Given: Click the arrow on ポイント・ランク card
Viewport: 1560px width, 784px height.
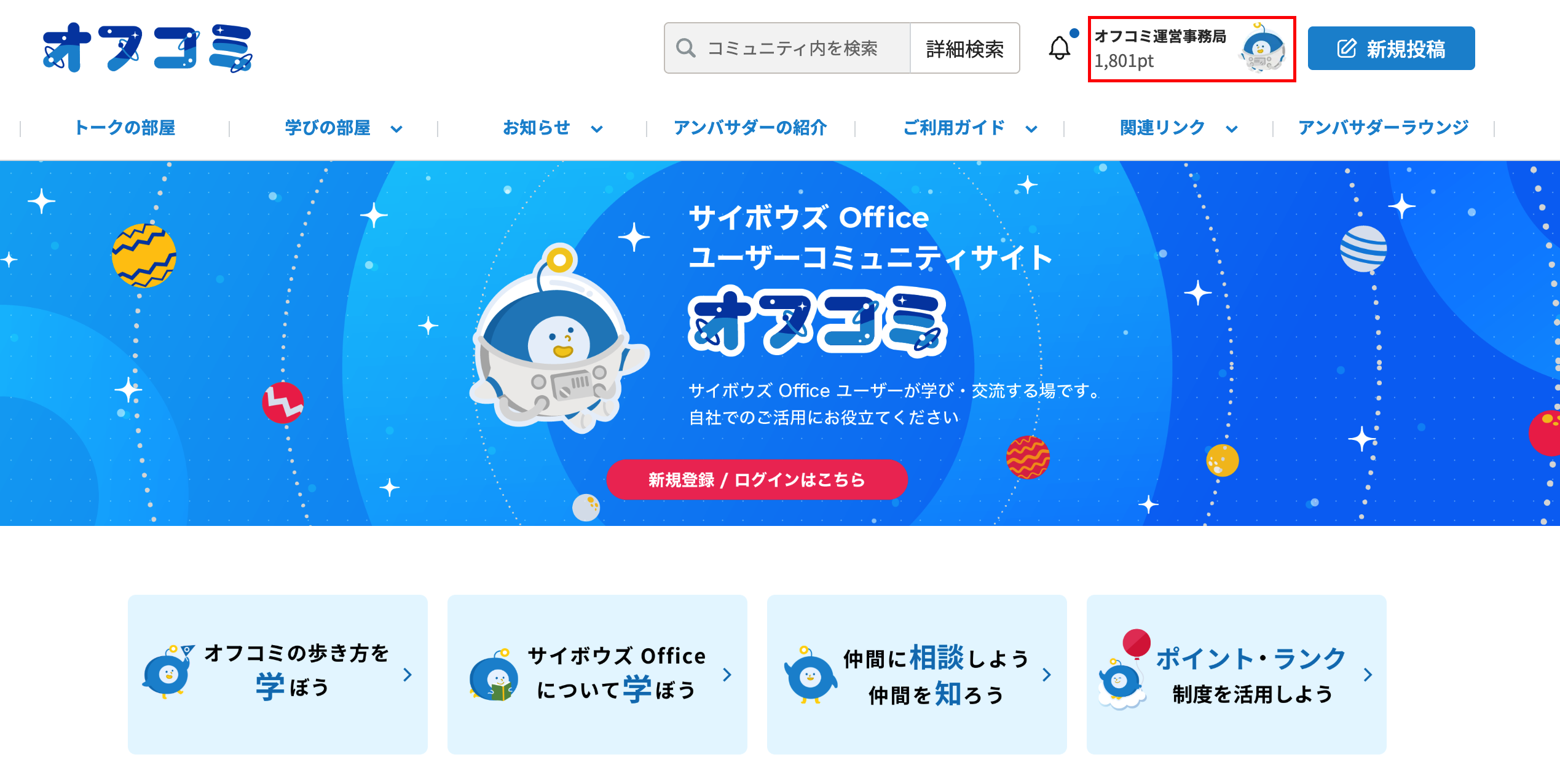Looking at the screenshot, I should tap(1368, 675).
